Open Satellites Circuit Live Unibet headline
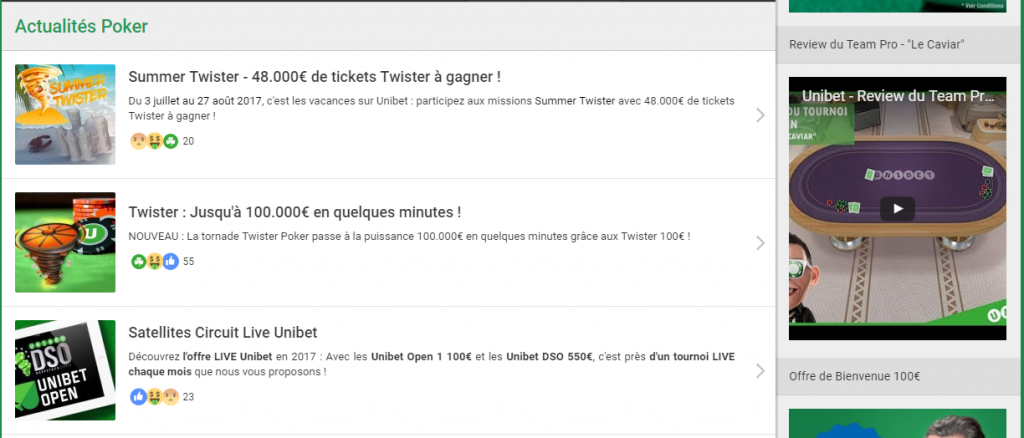Viewport: 1024px width, 438px height. [223, 333]
